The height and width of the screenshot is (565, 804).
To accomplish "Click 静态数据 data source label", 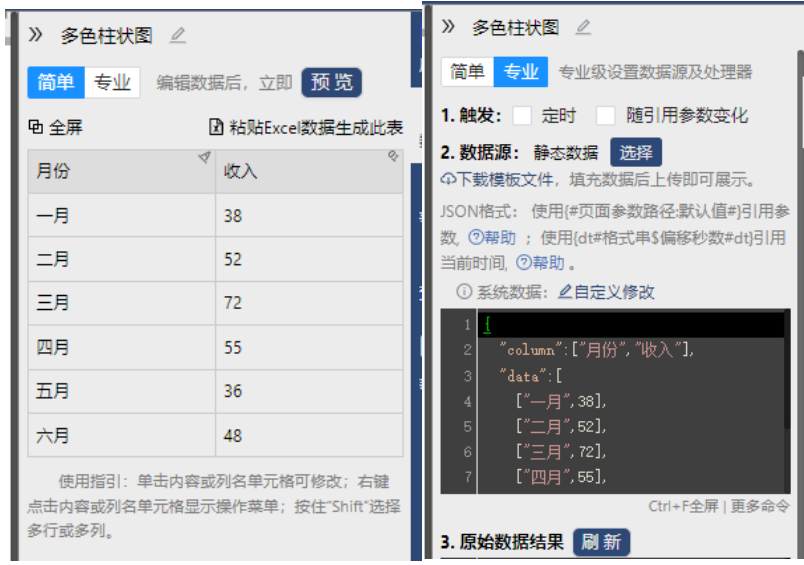I will [566, 152].
